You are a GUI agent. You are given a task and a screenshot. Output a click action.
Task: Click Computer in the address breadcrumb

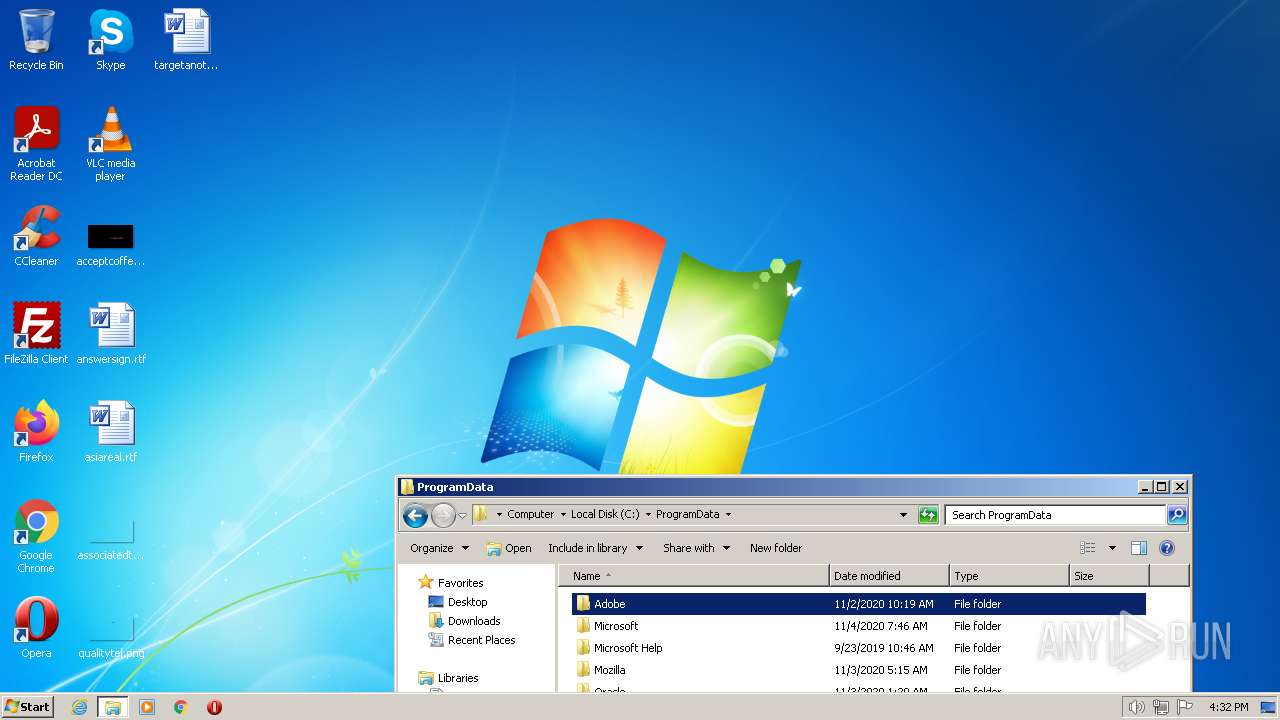[x=530, y=515]
